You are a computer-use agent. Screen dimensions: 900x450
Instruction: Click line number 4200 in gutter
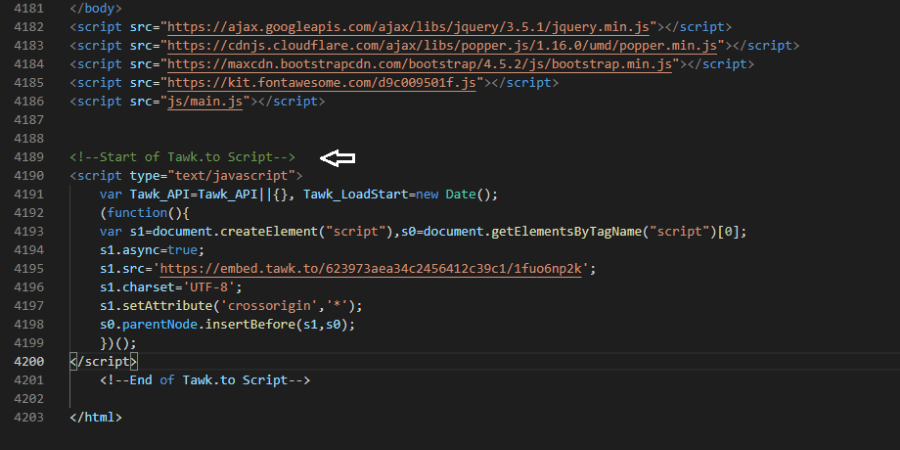(29, 362)
